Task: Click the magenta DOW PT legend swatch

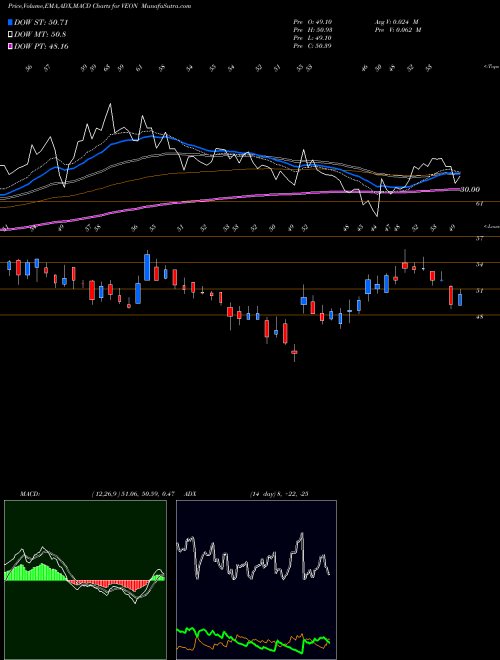Action: [x=11, y=46]
